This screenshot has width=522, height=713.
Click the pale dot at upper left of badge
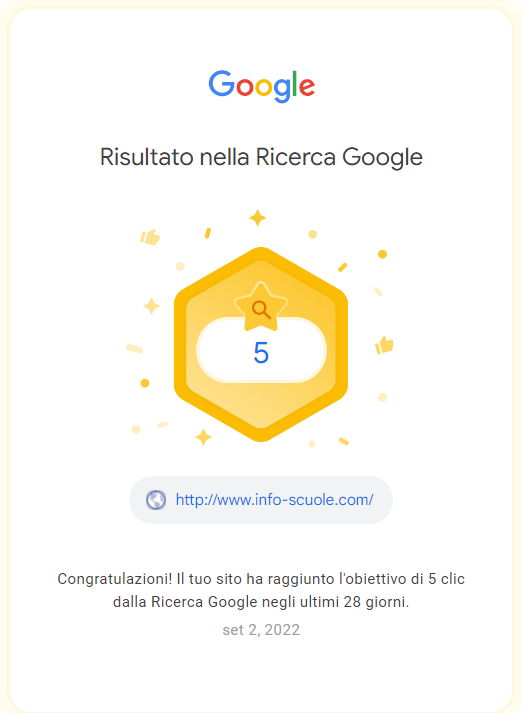180,266
